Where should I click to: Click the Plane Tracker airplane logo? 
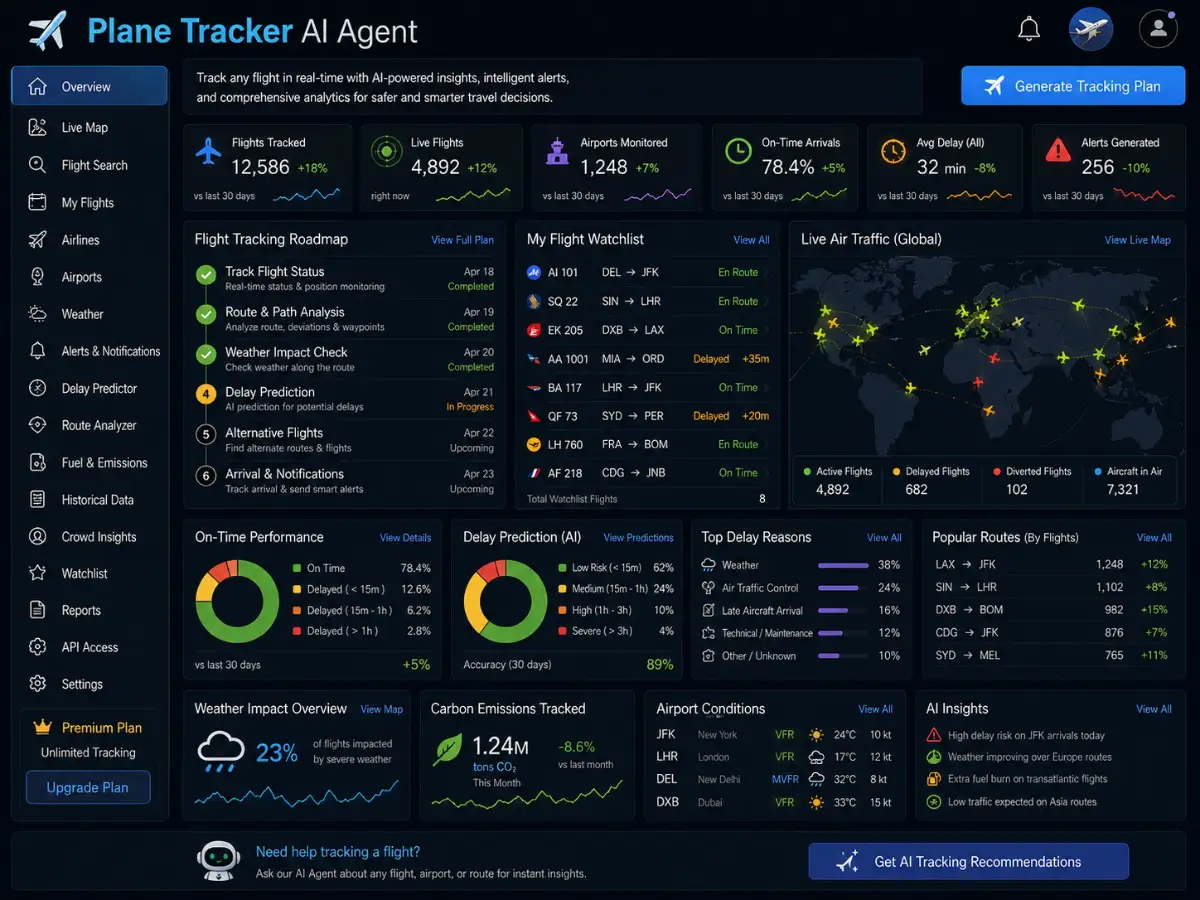click(x=47, y=30)
